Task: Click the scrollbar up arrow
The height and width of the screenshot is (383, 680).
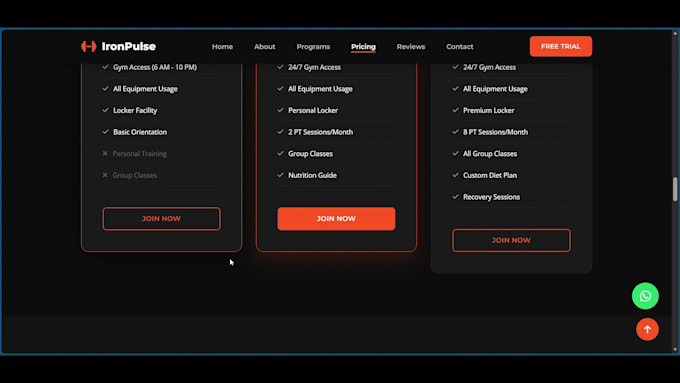Action: (675, 33)
